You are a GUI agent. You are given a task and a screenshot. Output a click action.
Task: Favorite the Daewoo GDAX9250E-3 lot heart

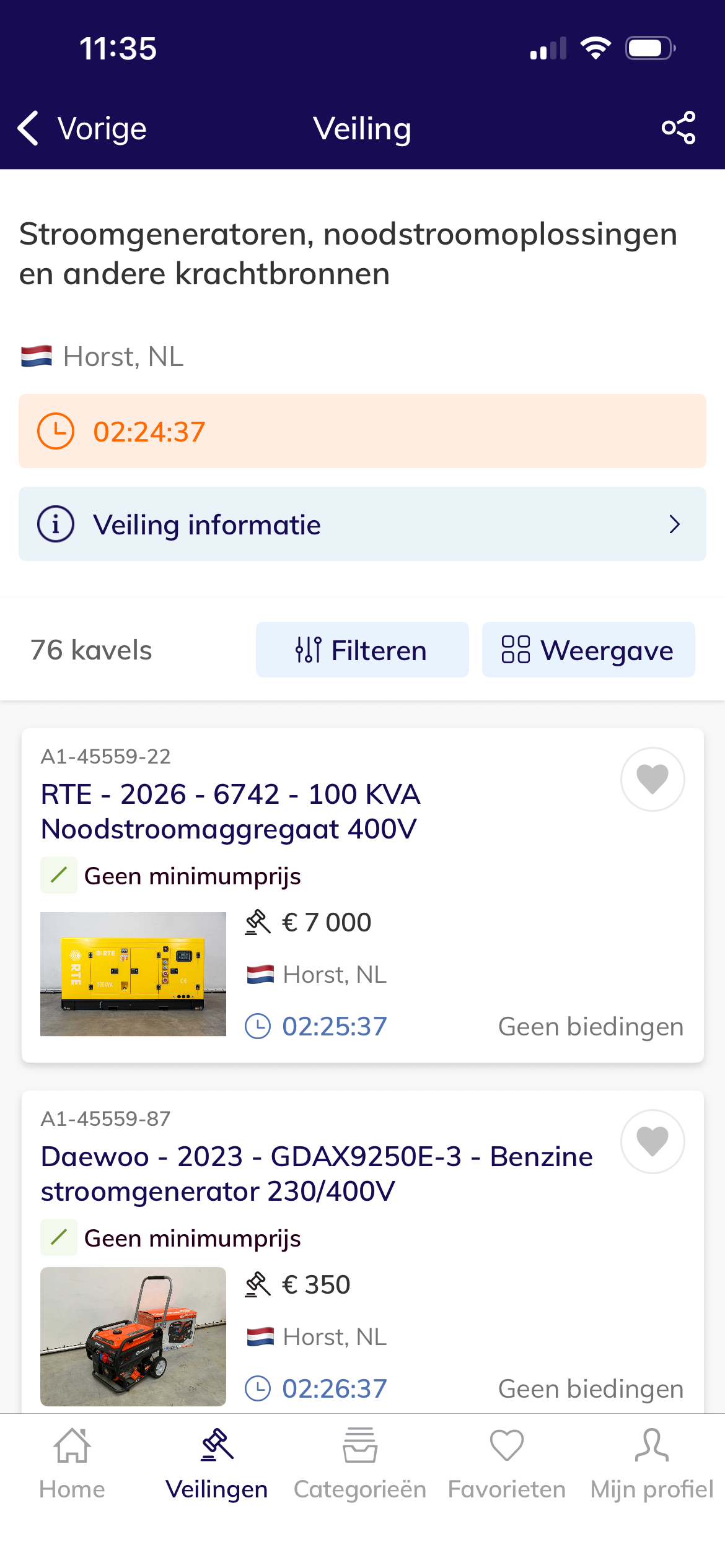pyautogui.click(x=652, y=1141)
